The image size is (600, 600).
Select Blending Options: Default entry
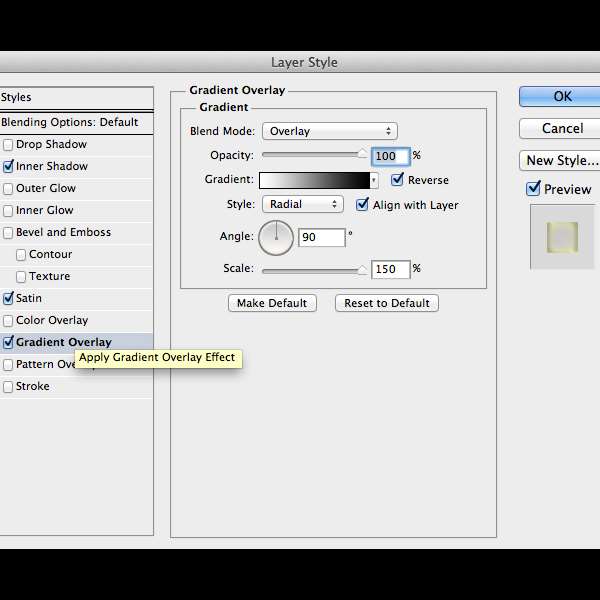tap(70, 122)
